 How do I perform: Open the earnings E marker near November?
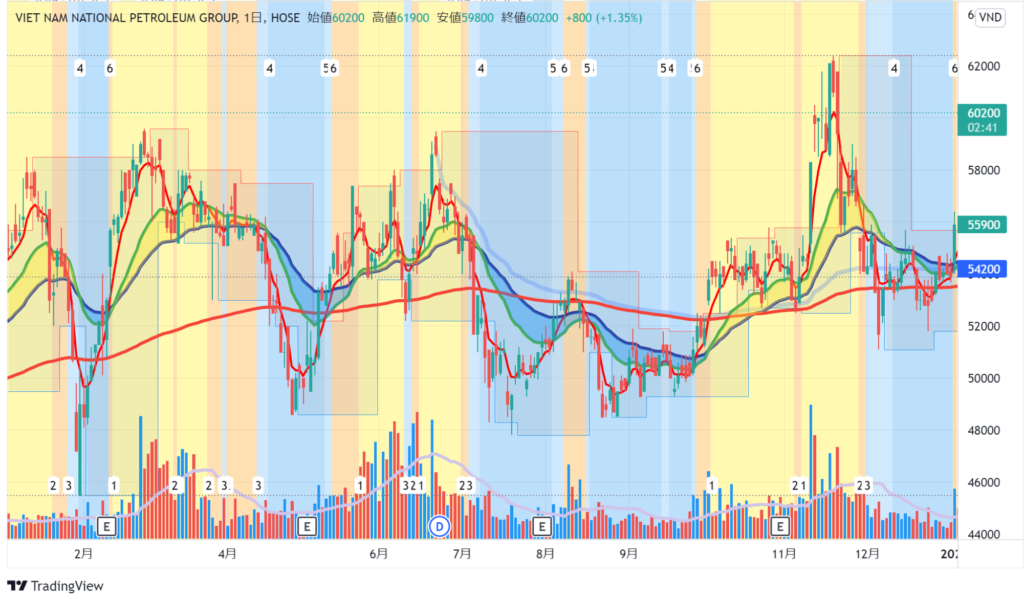779,526
